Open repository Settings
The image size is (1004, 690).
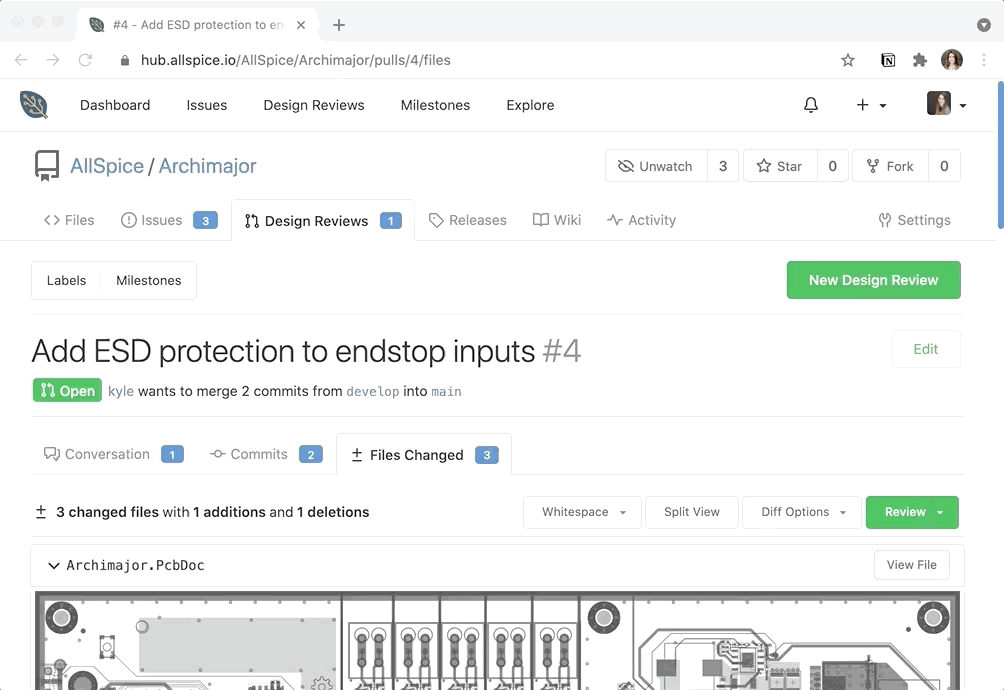[x=914, y=220]
